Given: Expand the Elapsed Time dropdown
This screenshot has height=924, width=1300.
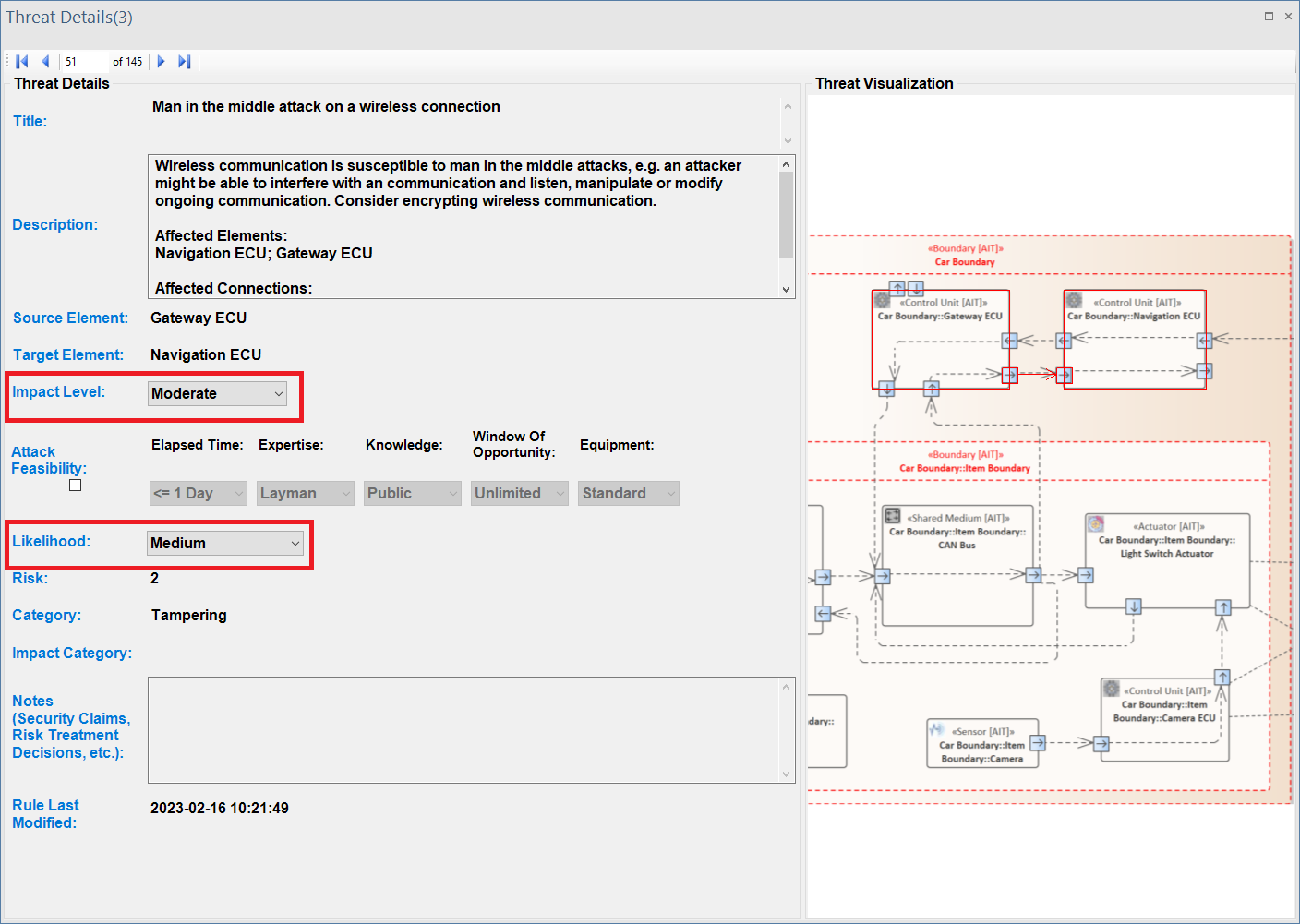Looking at the screenshot, I should pos(198,494).
